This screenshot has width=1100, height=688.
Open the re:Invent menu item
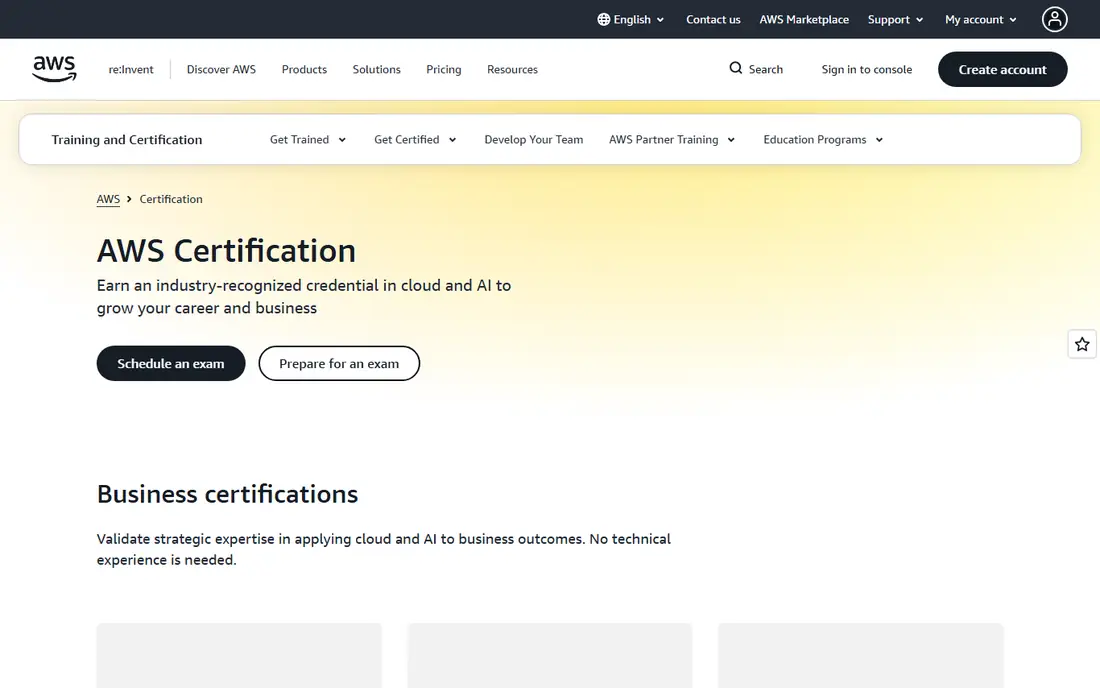(130, 69)
